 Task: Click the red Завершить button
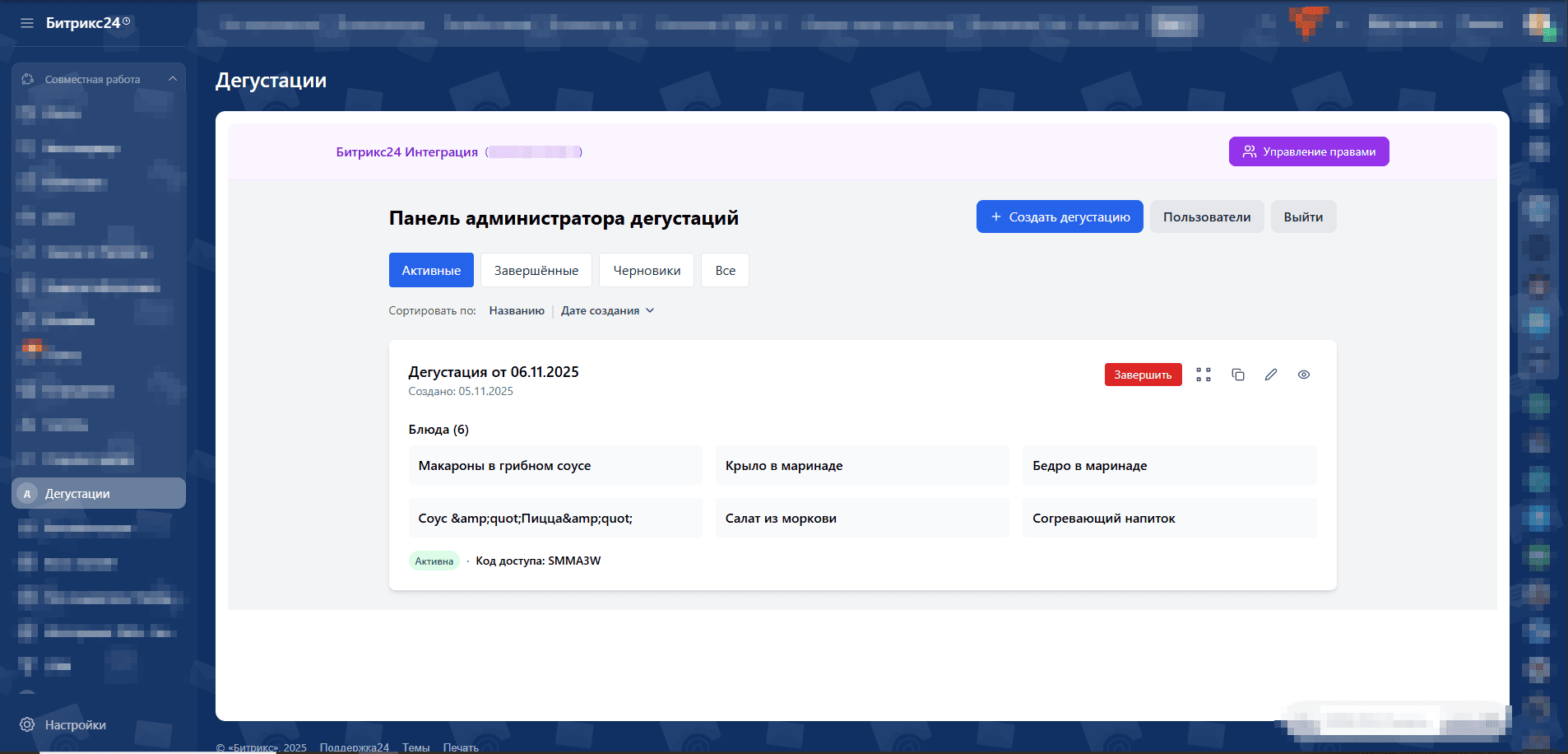point(1143,375)
